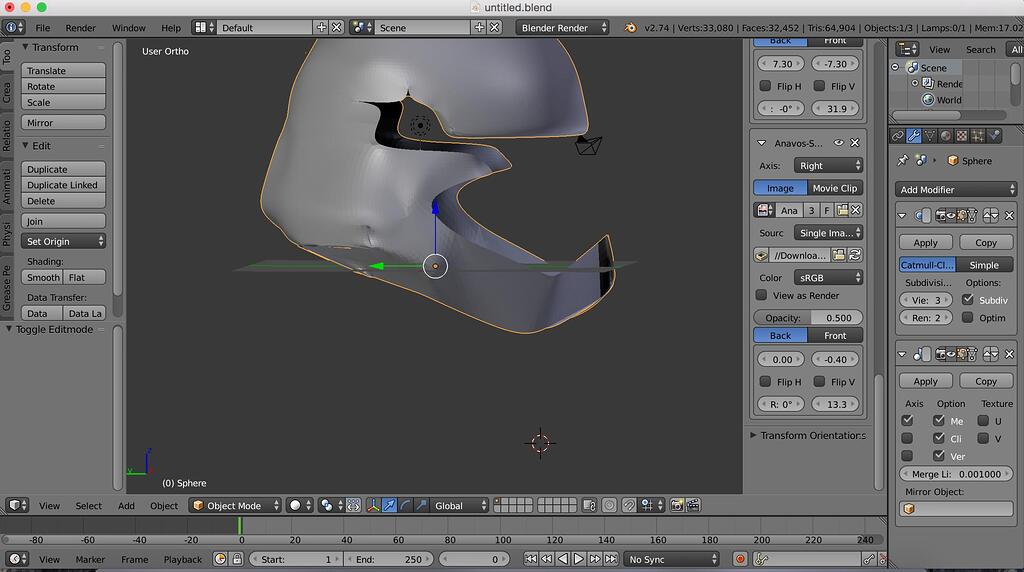
Task: Toggle the Cli (Clipping) mirror option checkbox
Action: coord(939,438)
